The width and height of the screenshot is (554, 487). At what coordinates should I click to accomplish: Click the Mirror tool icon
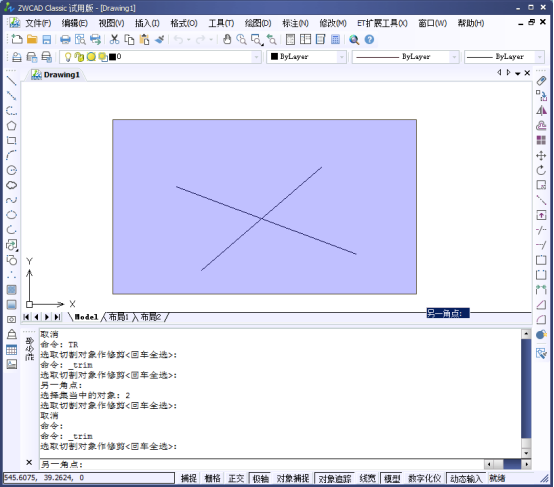[x=541, y=111]
